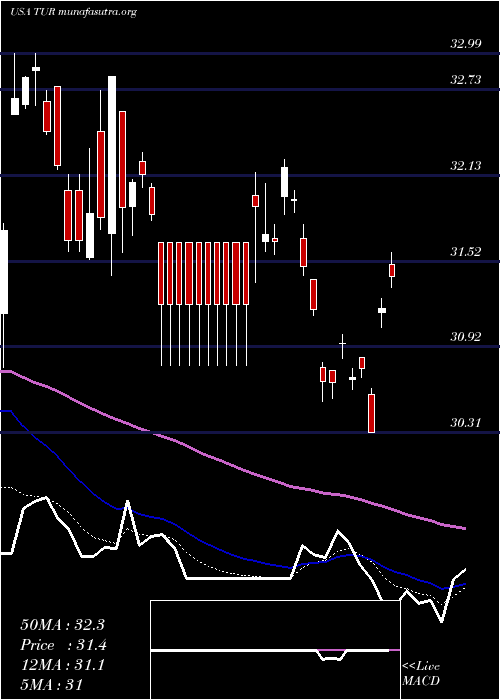
Task: Click the 30.31 price level label
Action: point(466,423)
